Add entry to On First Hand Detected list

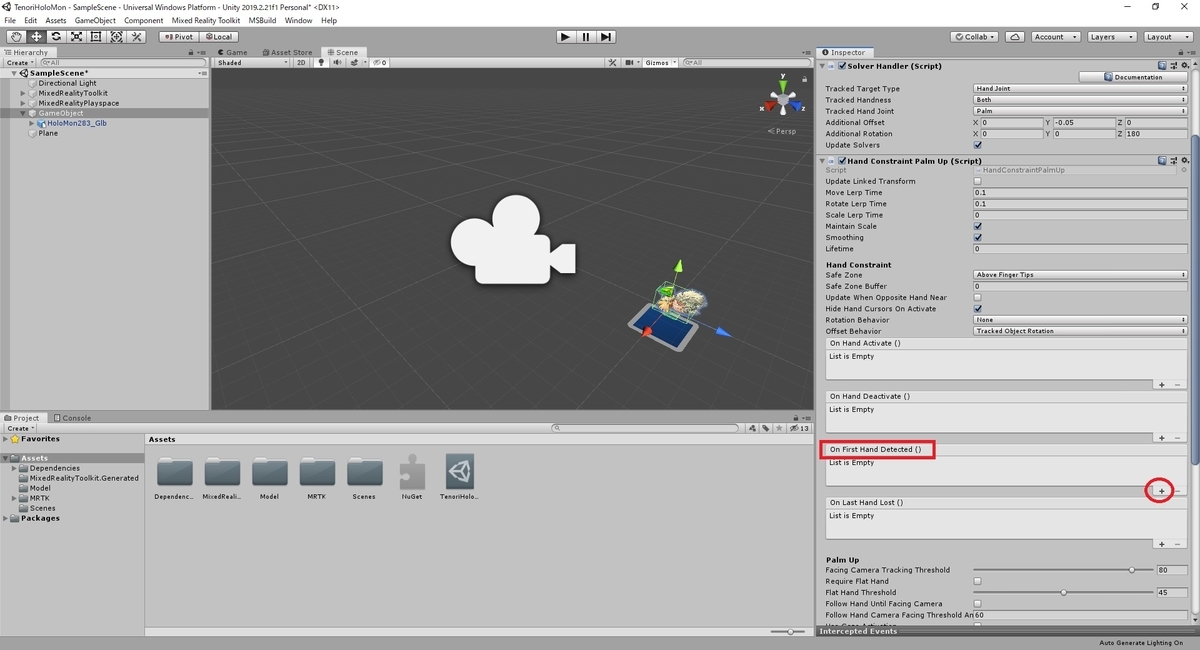point(1161,491)
